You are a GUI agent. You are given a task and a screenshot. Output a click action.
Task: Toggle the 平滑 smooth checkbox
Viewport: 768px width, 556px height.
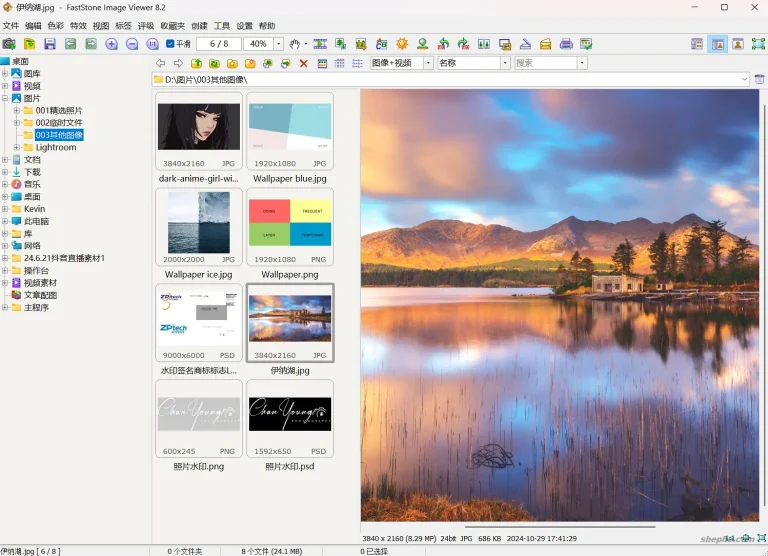[170, 44]
